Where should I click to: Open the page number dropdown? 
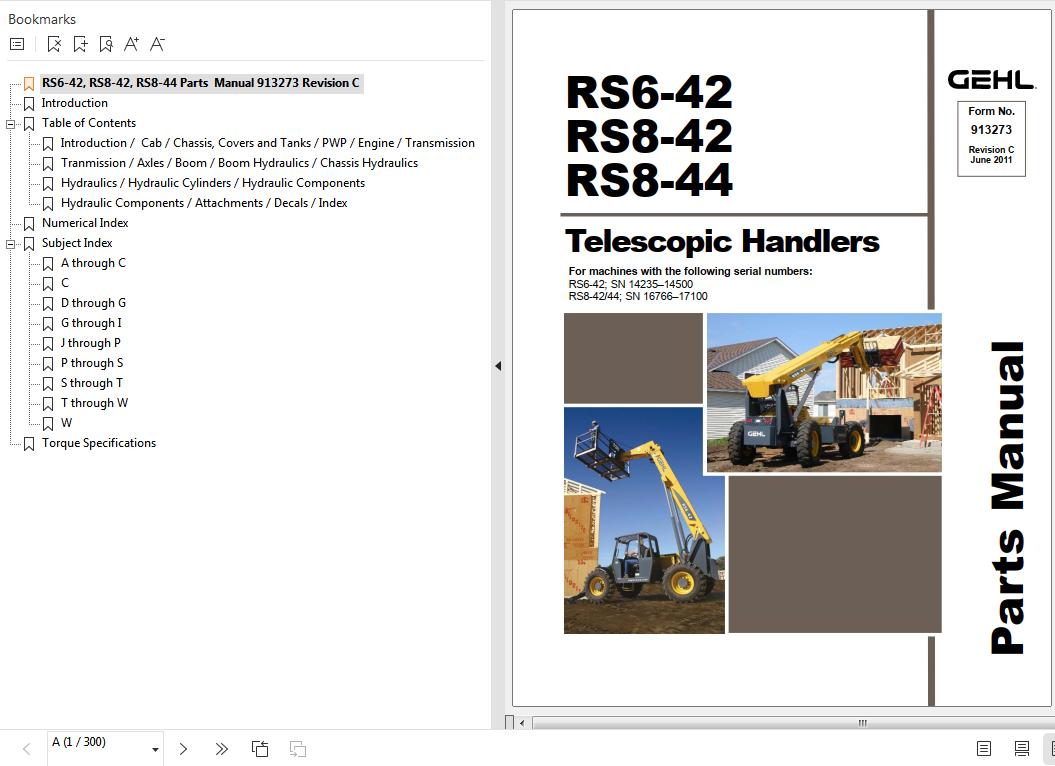click(x=155, y=749)
